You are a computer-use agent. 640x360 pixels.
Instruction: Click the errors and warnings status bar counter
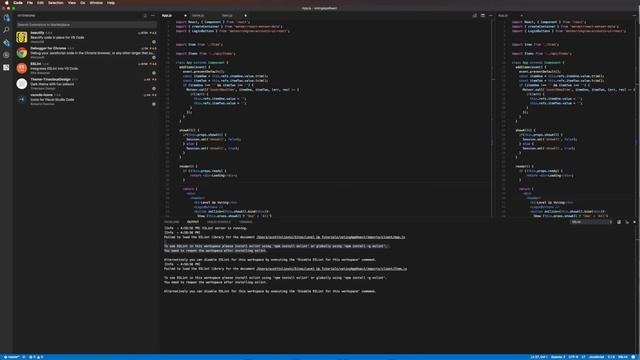coord(37,357)
